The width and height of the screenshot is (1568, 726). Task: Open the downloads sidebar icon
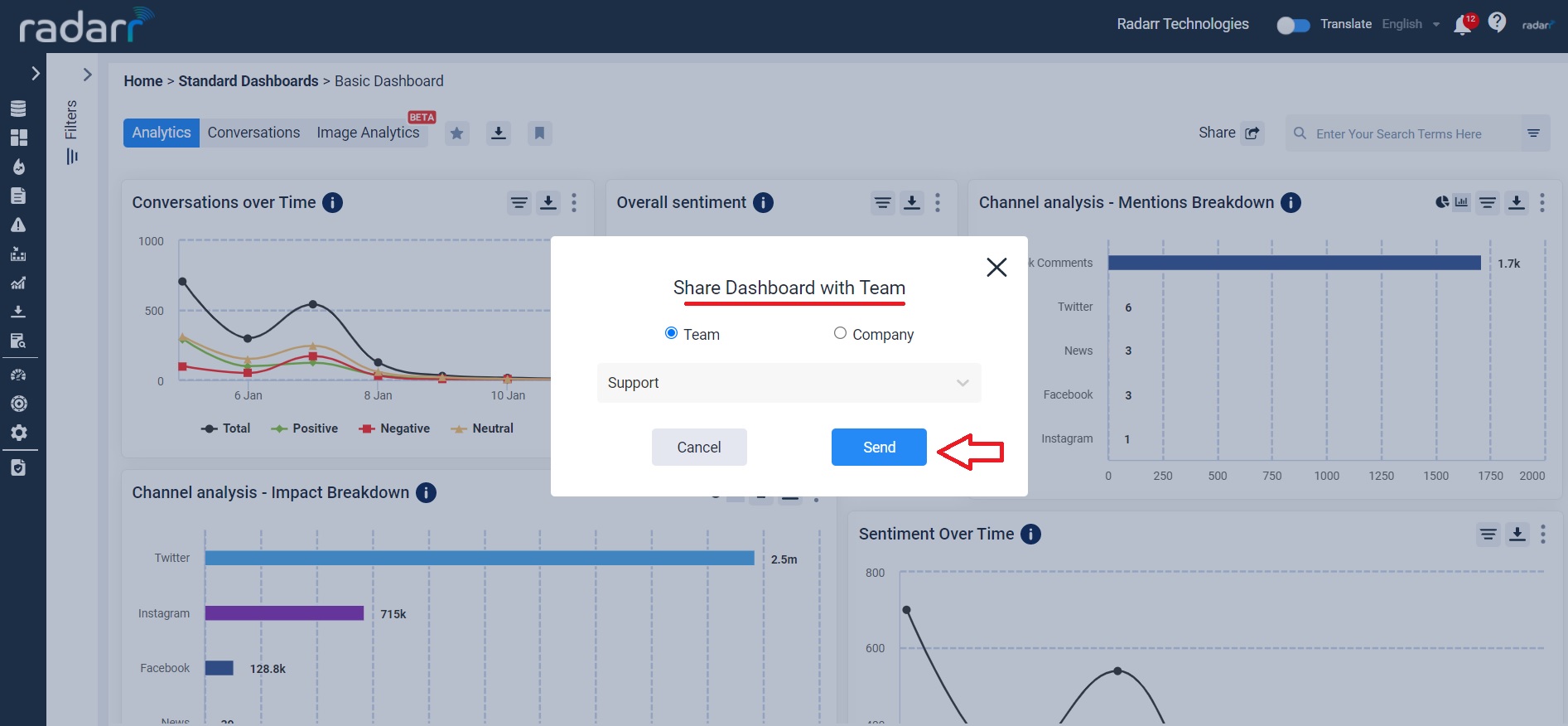[18, 312]
